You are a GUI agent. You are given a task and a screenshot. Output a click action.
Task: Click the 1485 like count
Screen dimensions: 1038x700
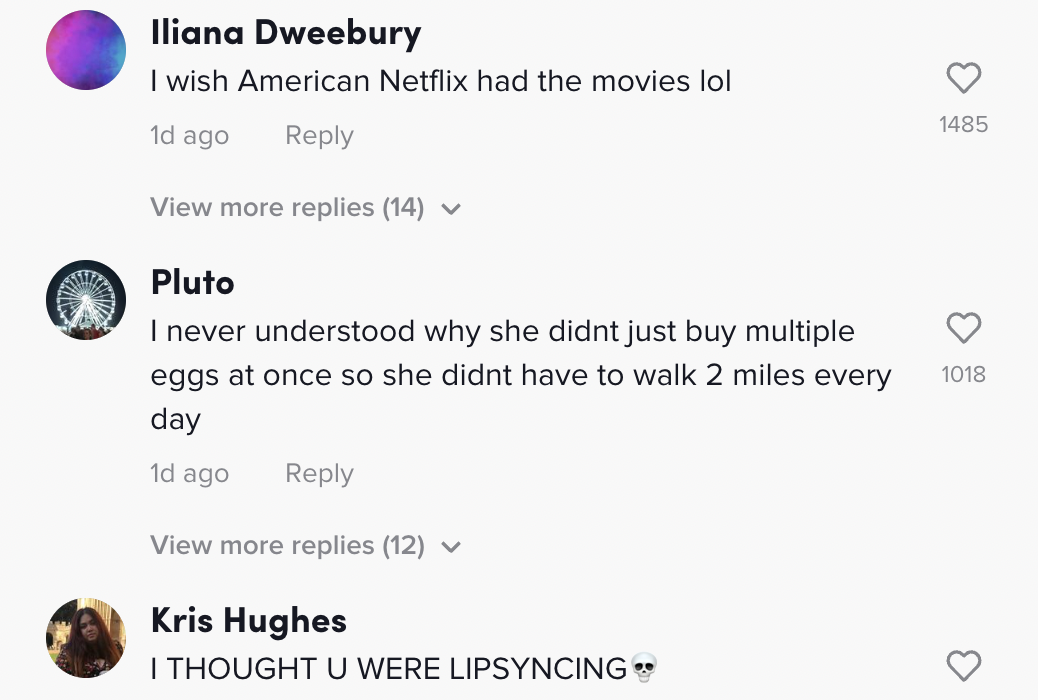963,125
